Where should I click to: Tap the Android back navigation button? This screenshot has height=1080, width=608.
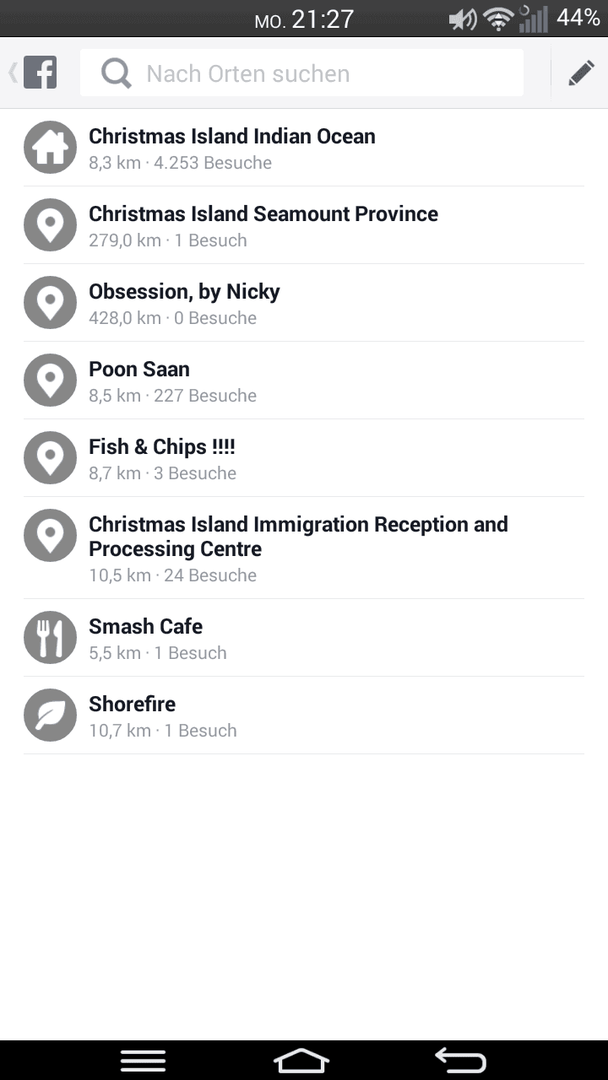461,1061
